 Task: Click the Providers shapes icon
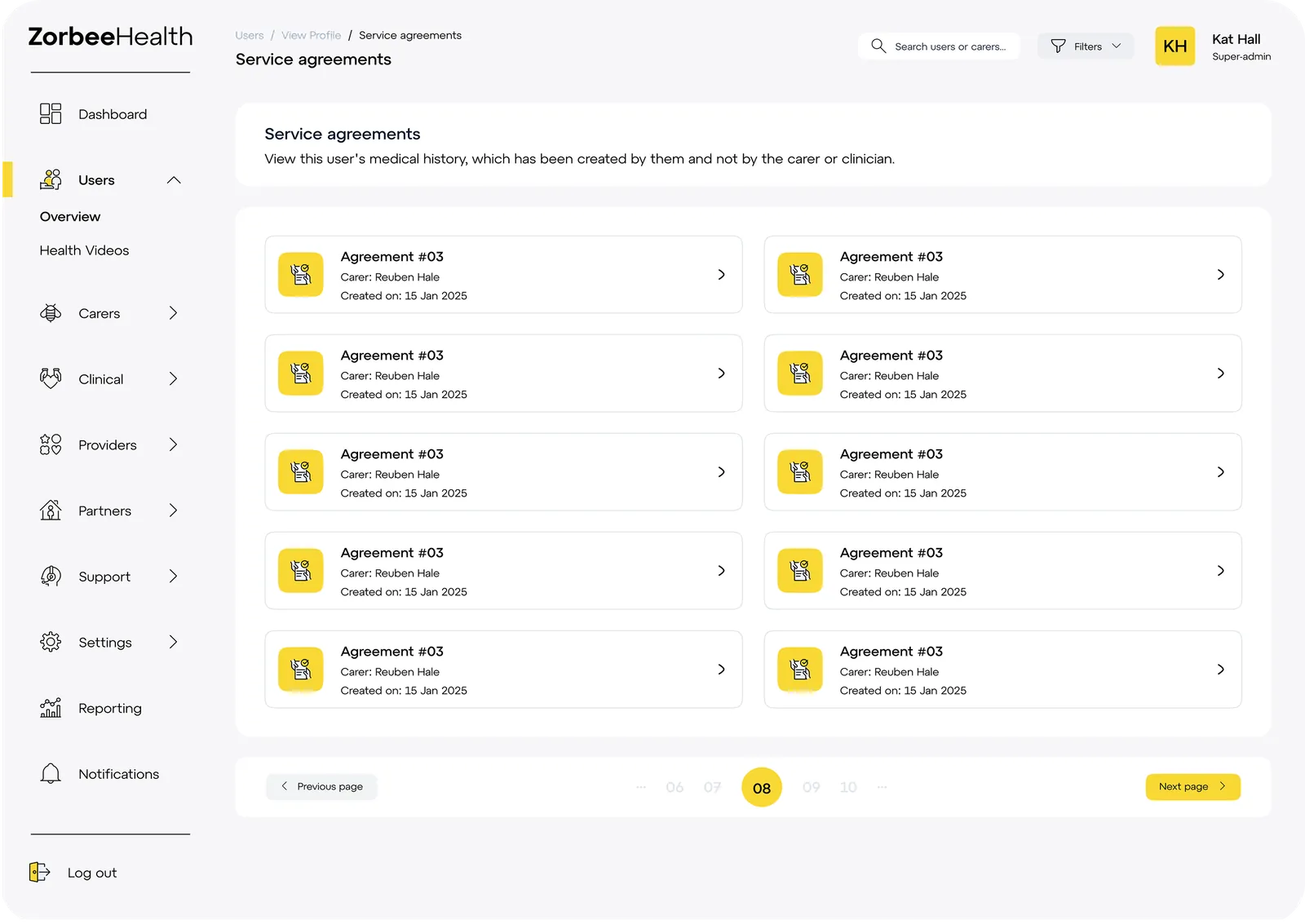(x=51, y=444)
